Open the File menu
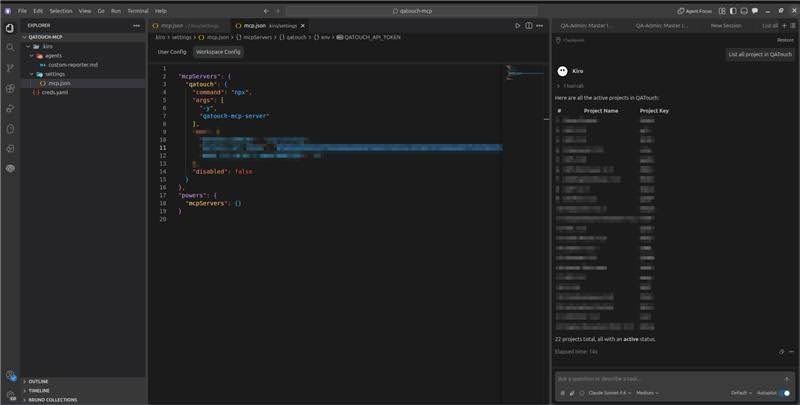This screenshot has height=405, width=800. (22, 11)
